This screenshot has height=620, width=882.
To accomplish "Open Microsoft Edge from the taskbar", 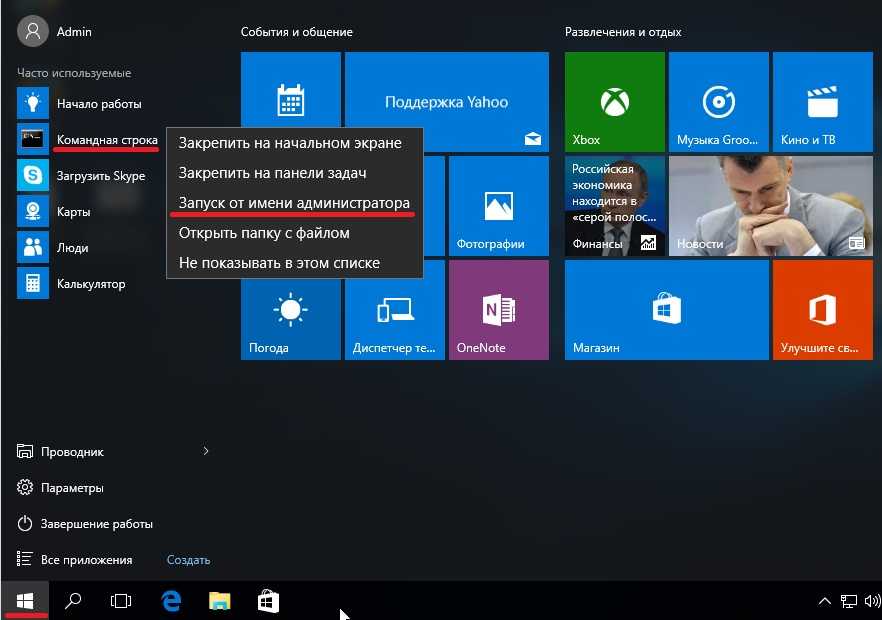I will (x=171, y=600).
